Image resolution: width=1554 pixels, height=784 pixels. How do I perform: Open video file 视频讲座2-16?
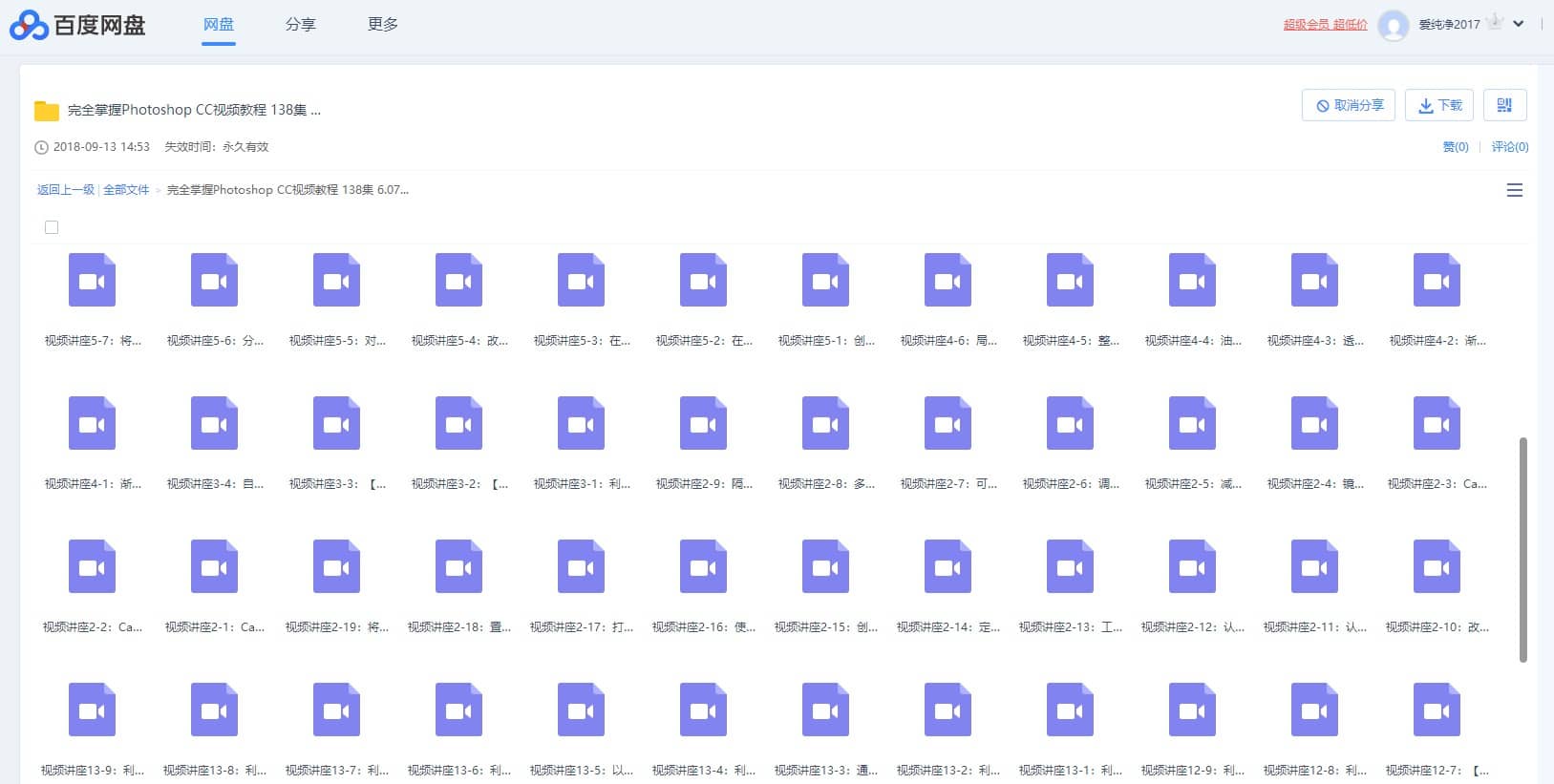pyautogui.click(x=704, y=566)
